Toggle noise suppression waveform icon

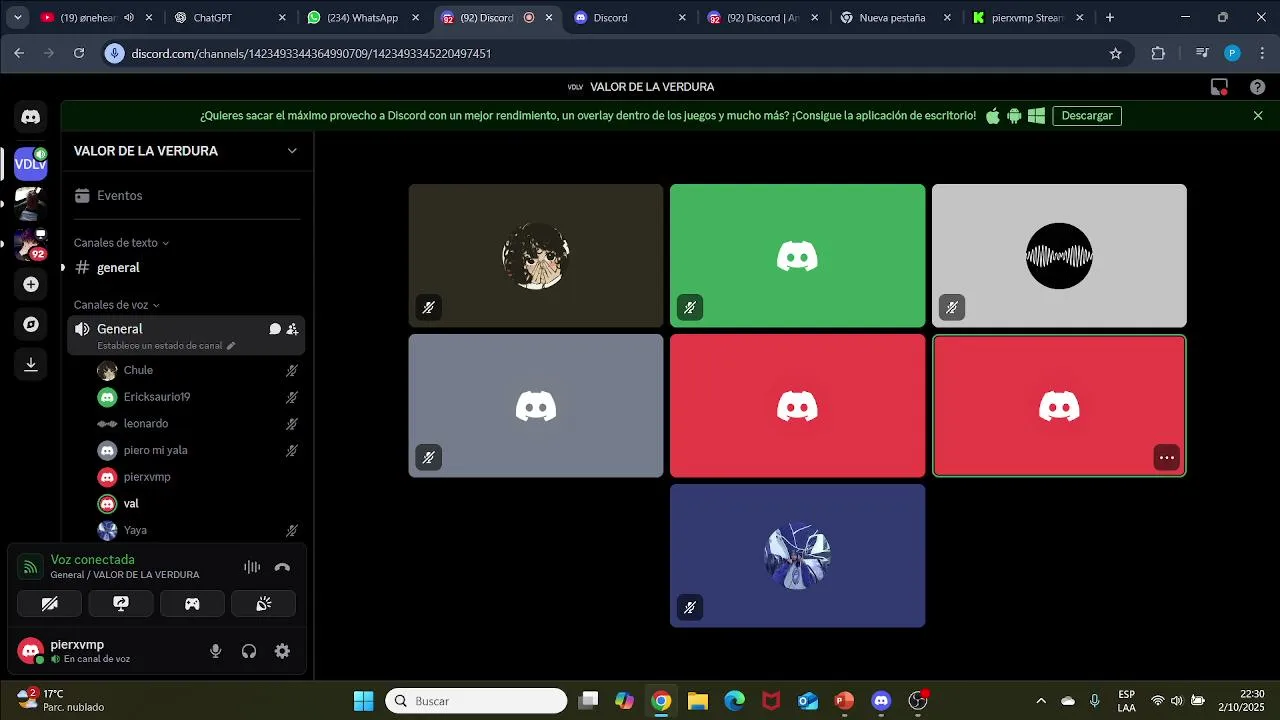coord(252,567)
